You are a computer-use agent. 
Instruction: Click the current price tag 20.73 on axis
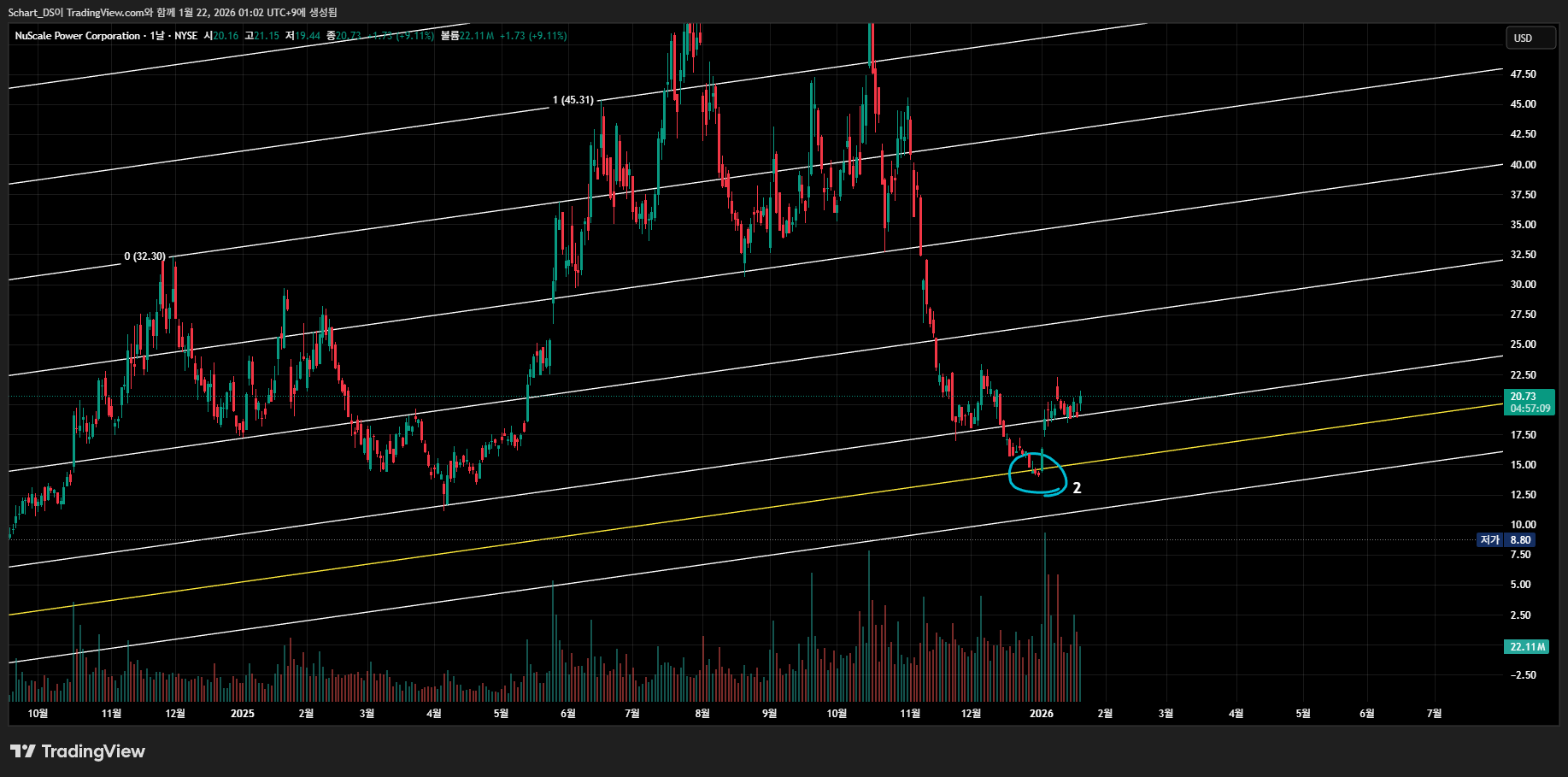[x=1528, y=402]
